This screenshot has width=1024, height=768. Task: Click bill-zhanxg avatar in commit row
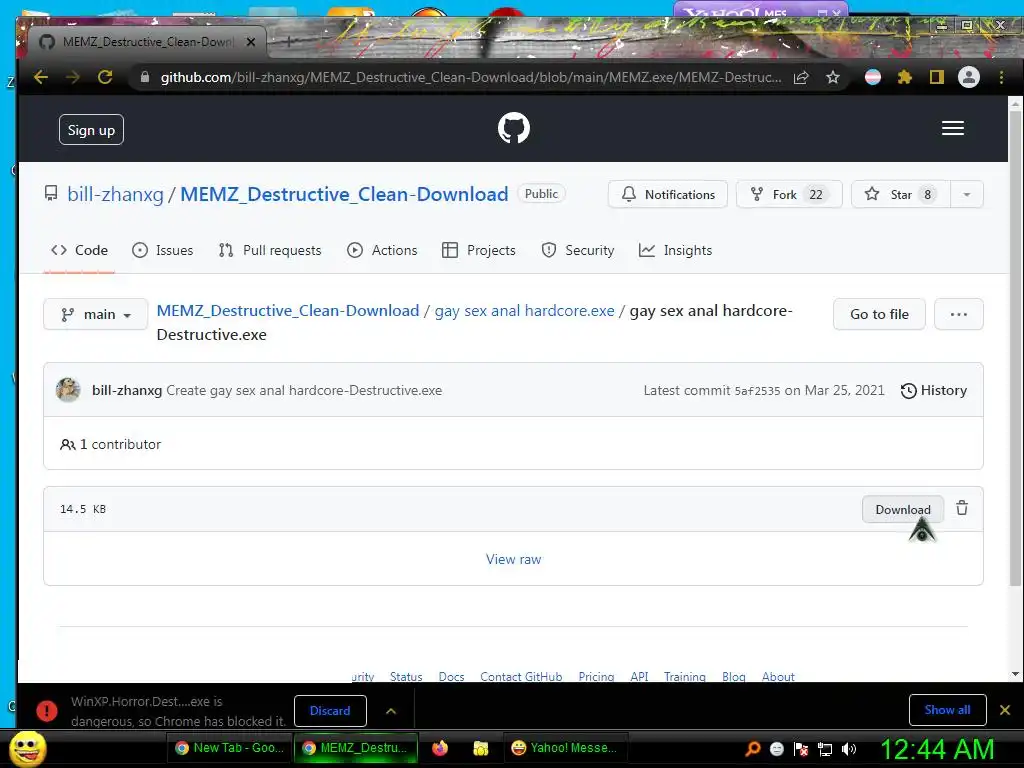(68, 390)
